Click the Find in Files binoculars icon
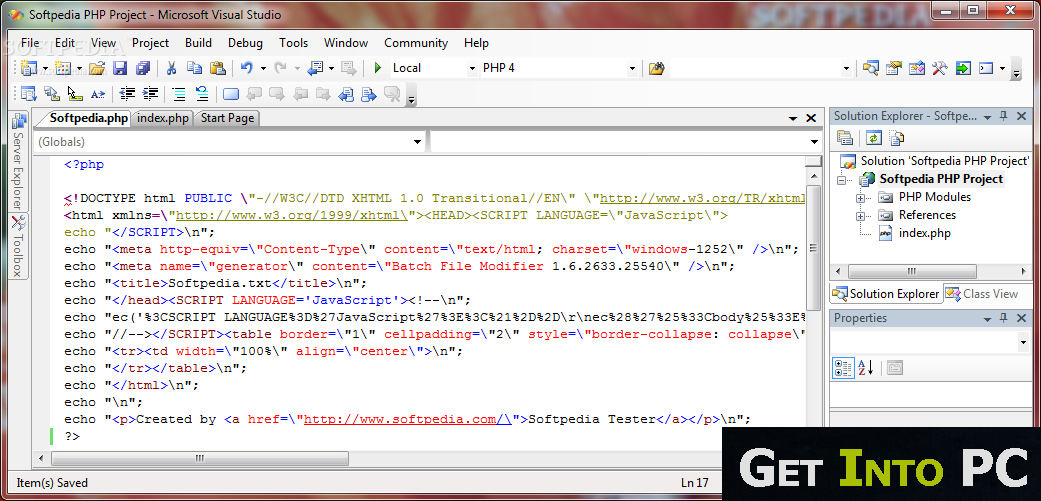Image resolution: width=1041 pixels, height=501 pixels. tap(657, 68)
